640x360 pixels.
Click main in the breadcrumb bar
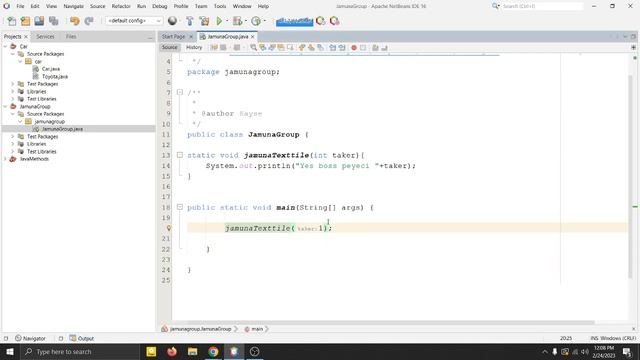coord(257,329)
